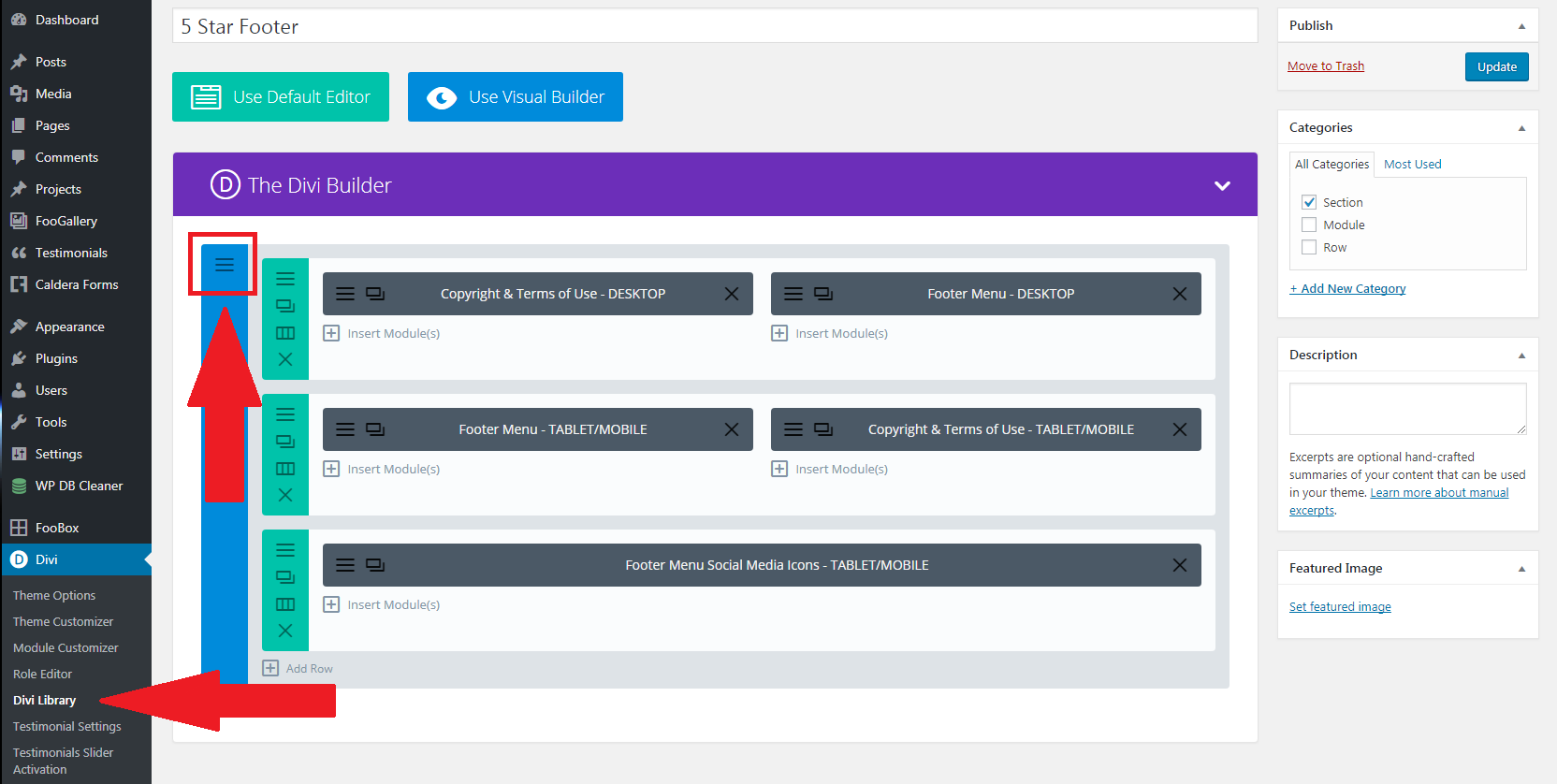
Task: Collapse The Divi Builder panel chevron
Action: pos(1222,185)
